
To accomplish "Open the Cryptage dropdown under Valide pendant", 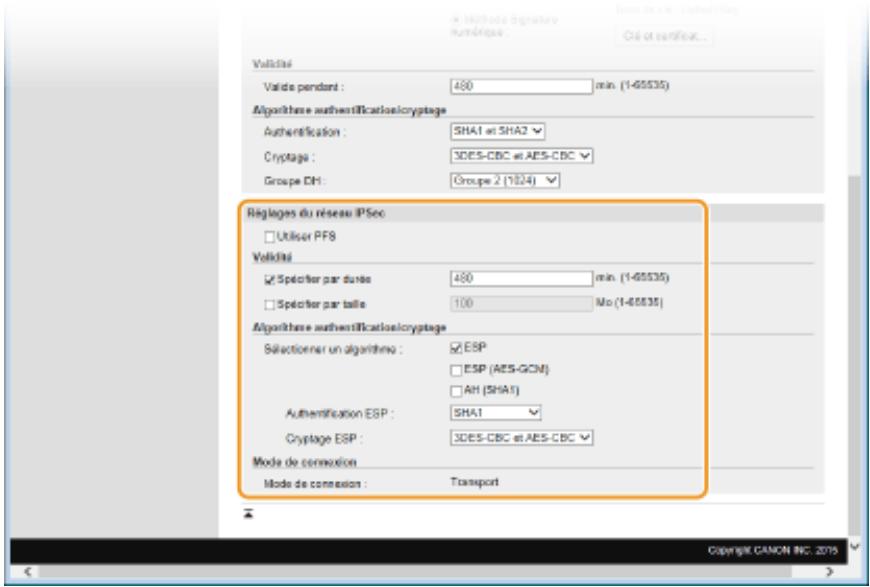I will click(522, 156).
